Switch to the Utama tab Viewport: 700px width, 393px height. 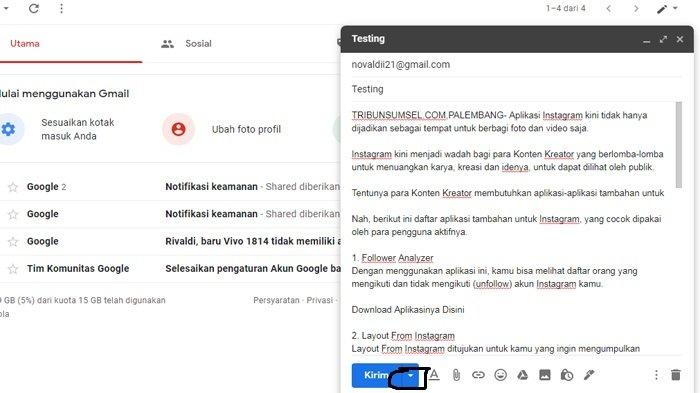25,44
